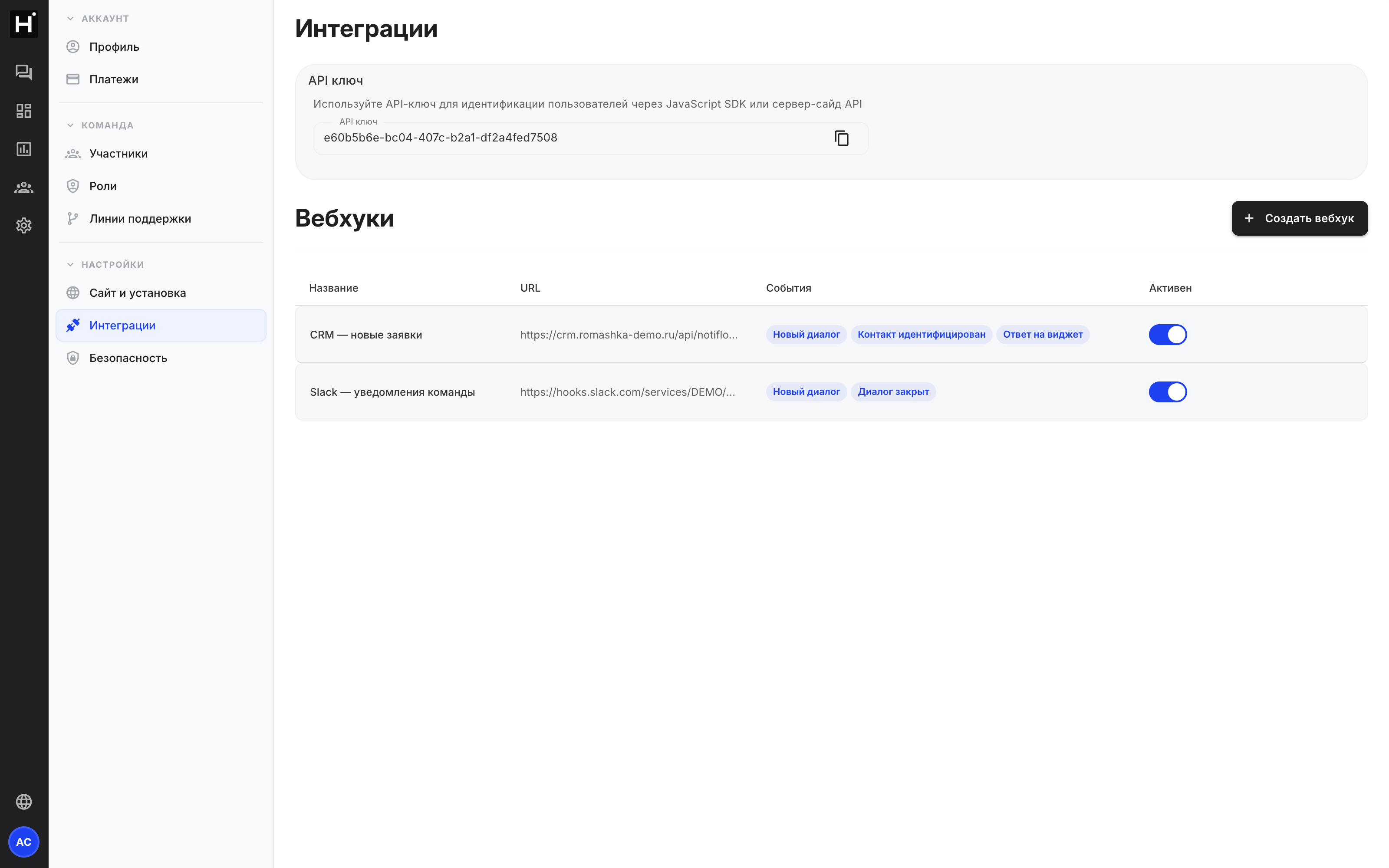The height and width of the screenshot is (868, 1389).
Task: Click the Контакт идентифицирован event tag
Action: 921,335
